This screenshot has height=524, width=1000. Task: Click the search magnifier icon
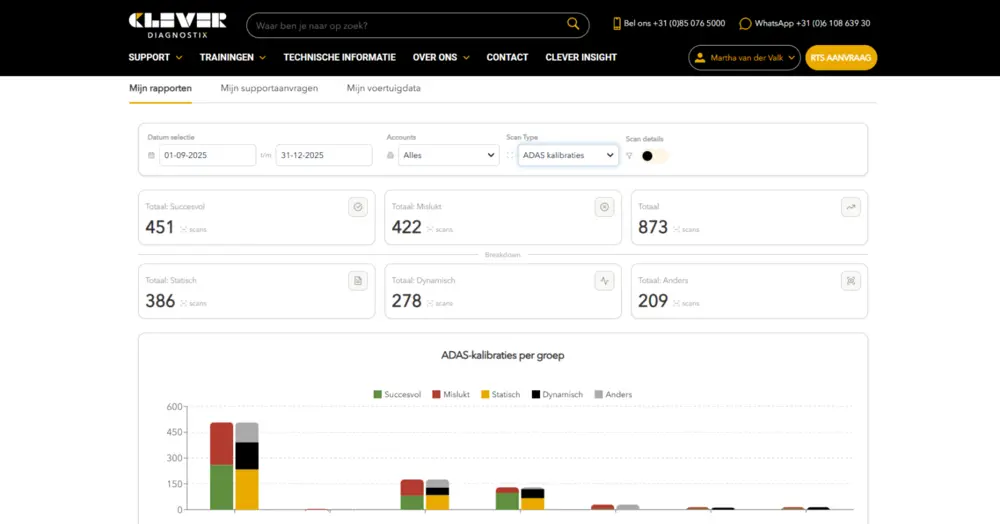pos(573,24)
